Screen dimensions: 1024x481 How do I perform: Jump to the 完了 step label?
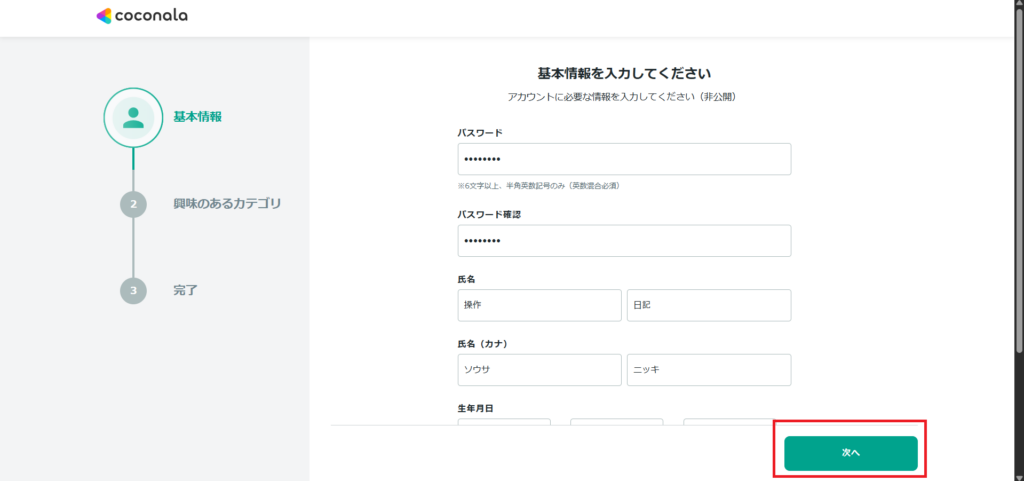click(x=186, y=290)
